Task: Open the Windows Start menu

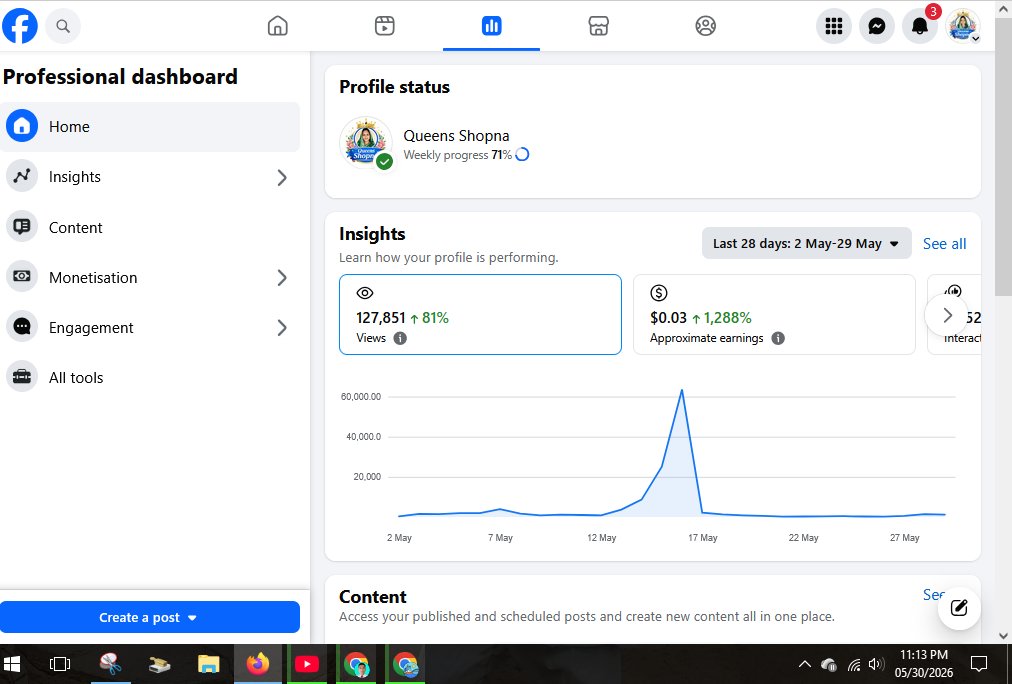Action: point(12,663)
